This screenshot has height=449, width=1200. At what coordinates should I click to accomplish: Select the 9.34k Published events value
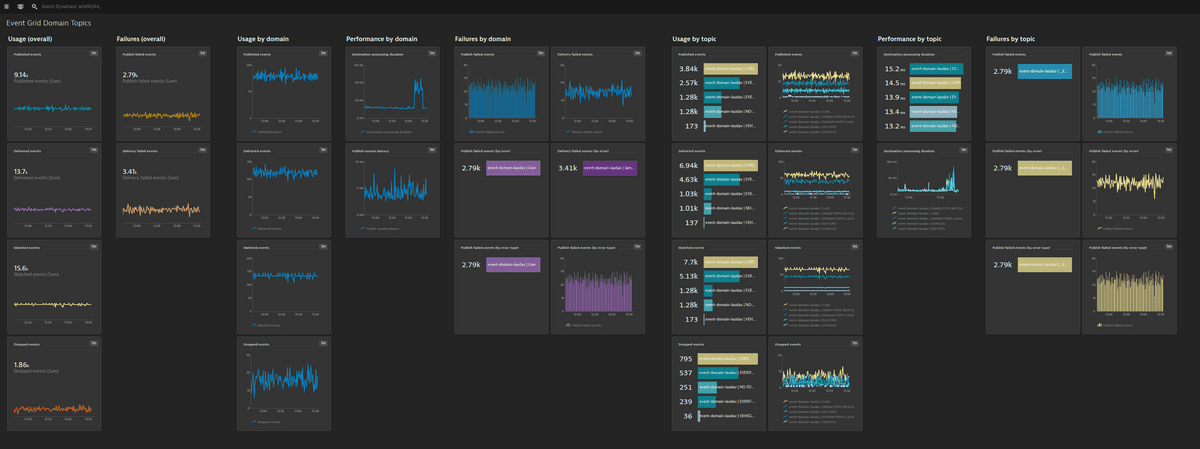(x=20, y=74)
